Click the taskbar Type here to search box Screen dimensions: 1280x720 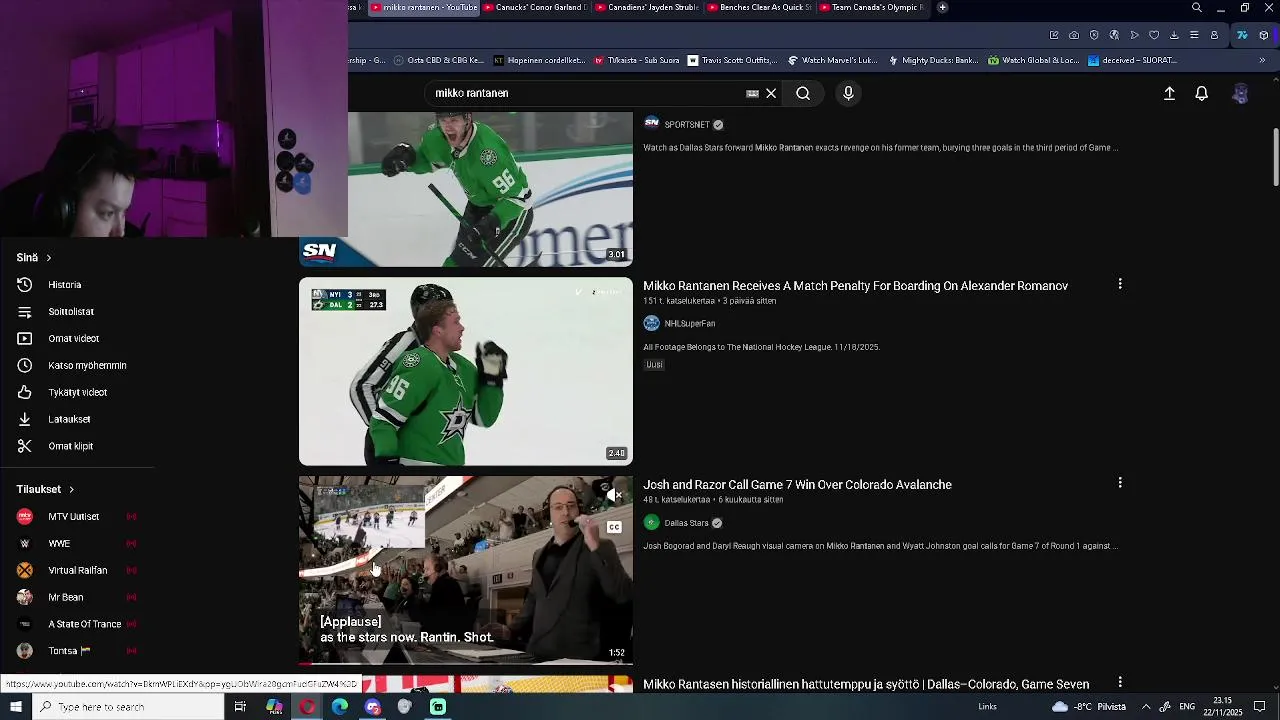click(129, 707)
